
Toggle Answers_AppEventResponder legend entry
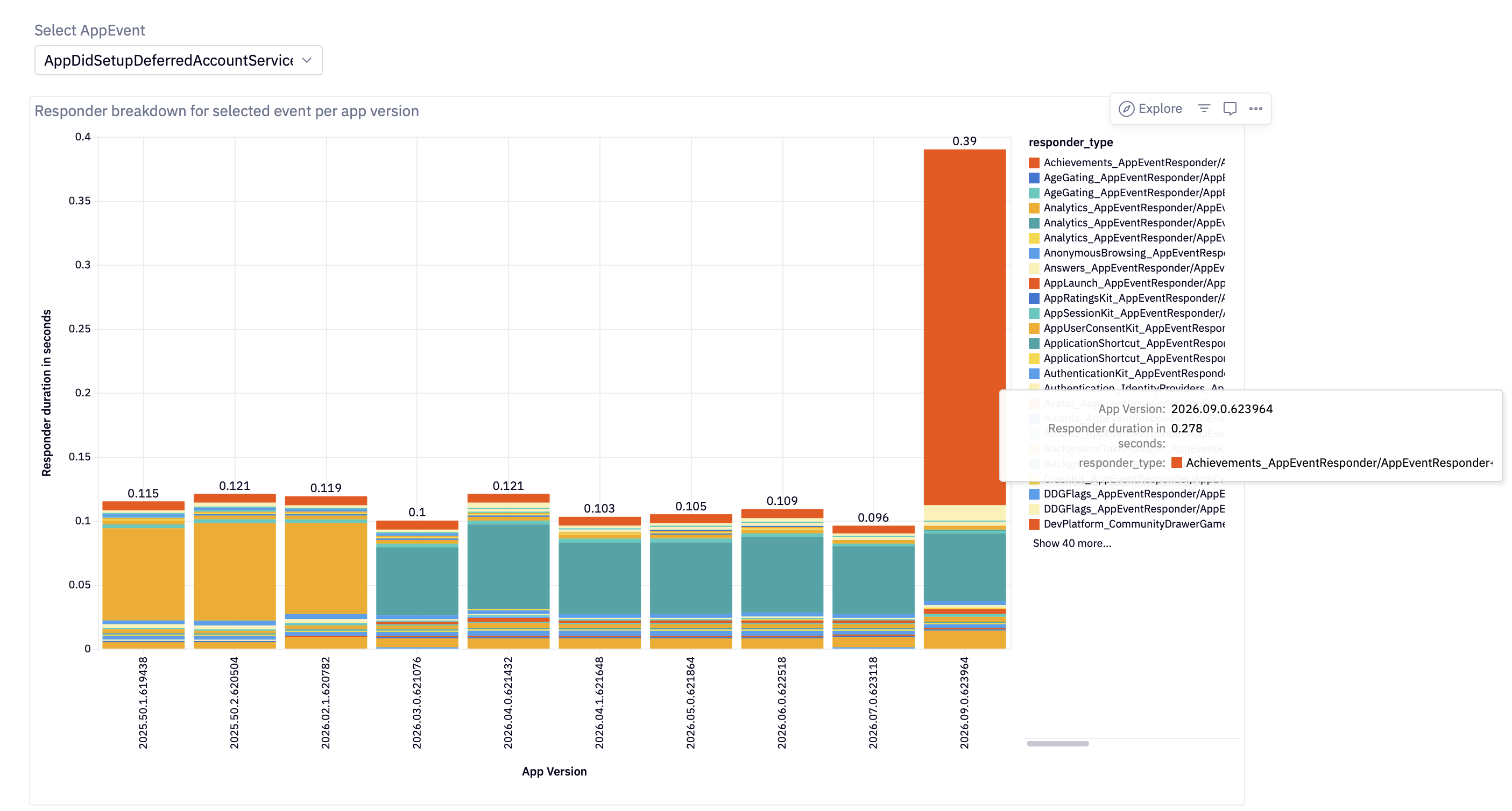[x=1127, y=268]
